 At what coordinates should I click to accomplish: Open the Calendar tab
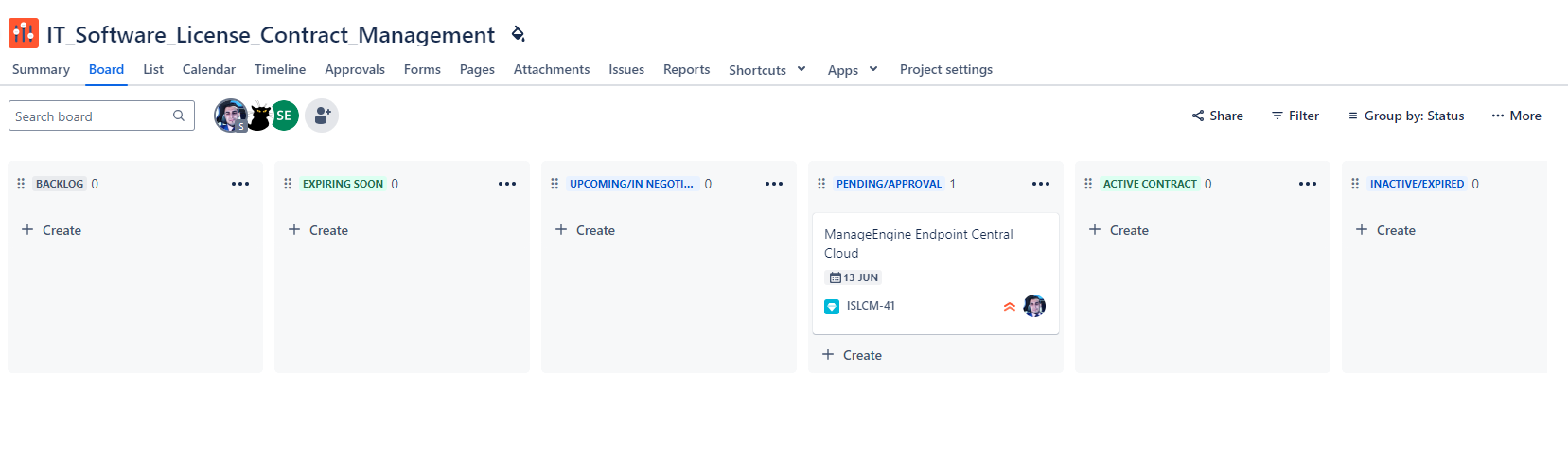pyautogui.click(x=209, y=69)
